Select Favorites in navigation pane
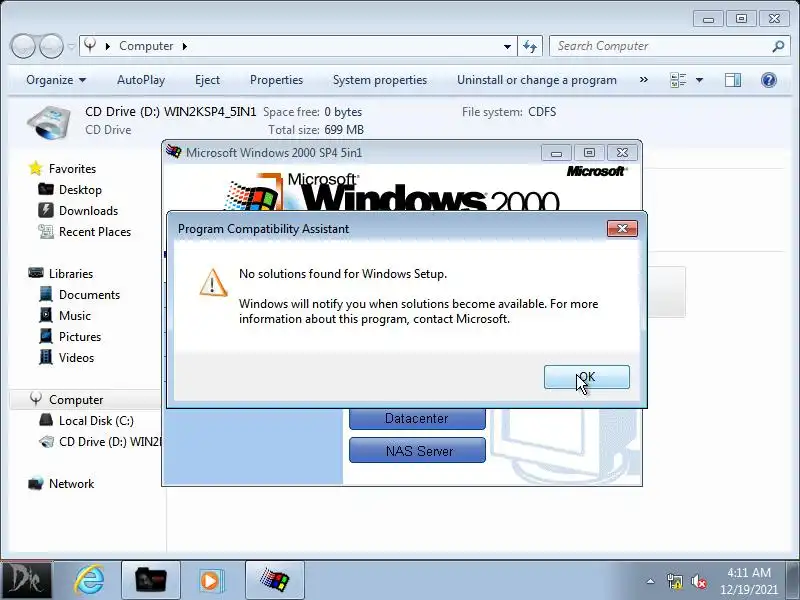 [72, 168]
